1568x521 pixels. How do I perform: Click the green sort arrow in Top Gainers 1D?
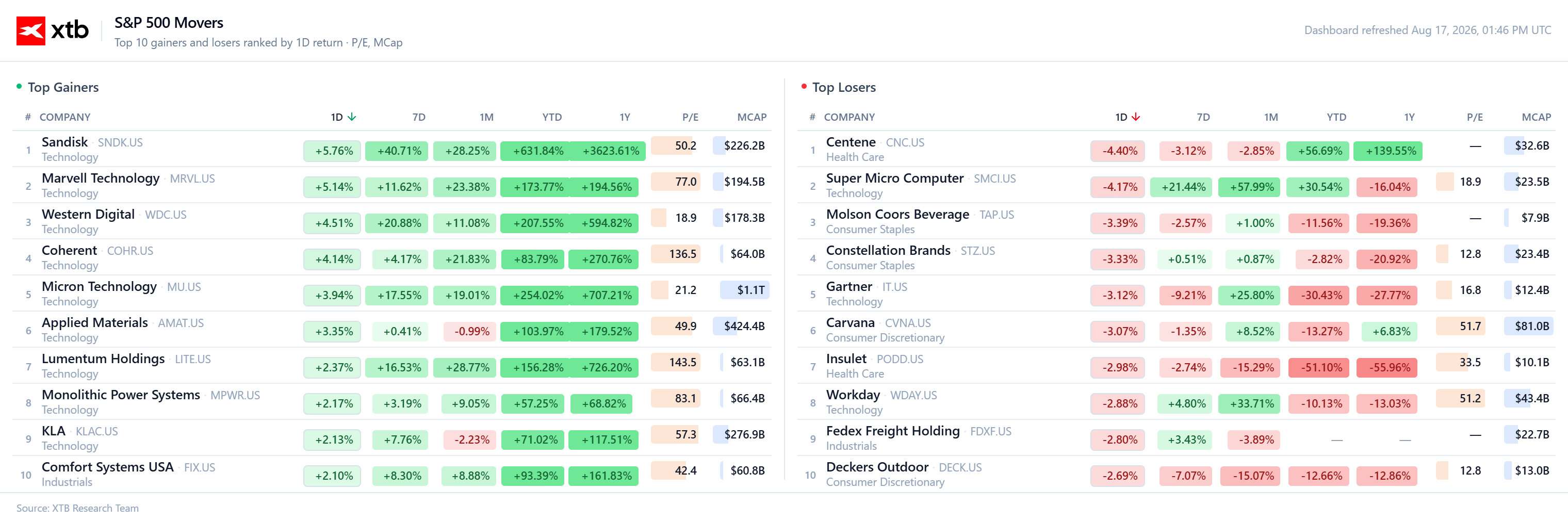click(352, 117)
